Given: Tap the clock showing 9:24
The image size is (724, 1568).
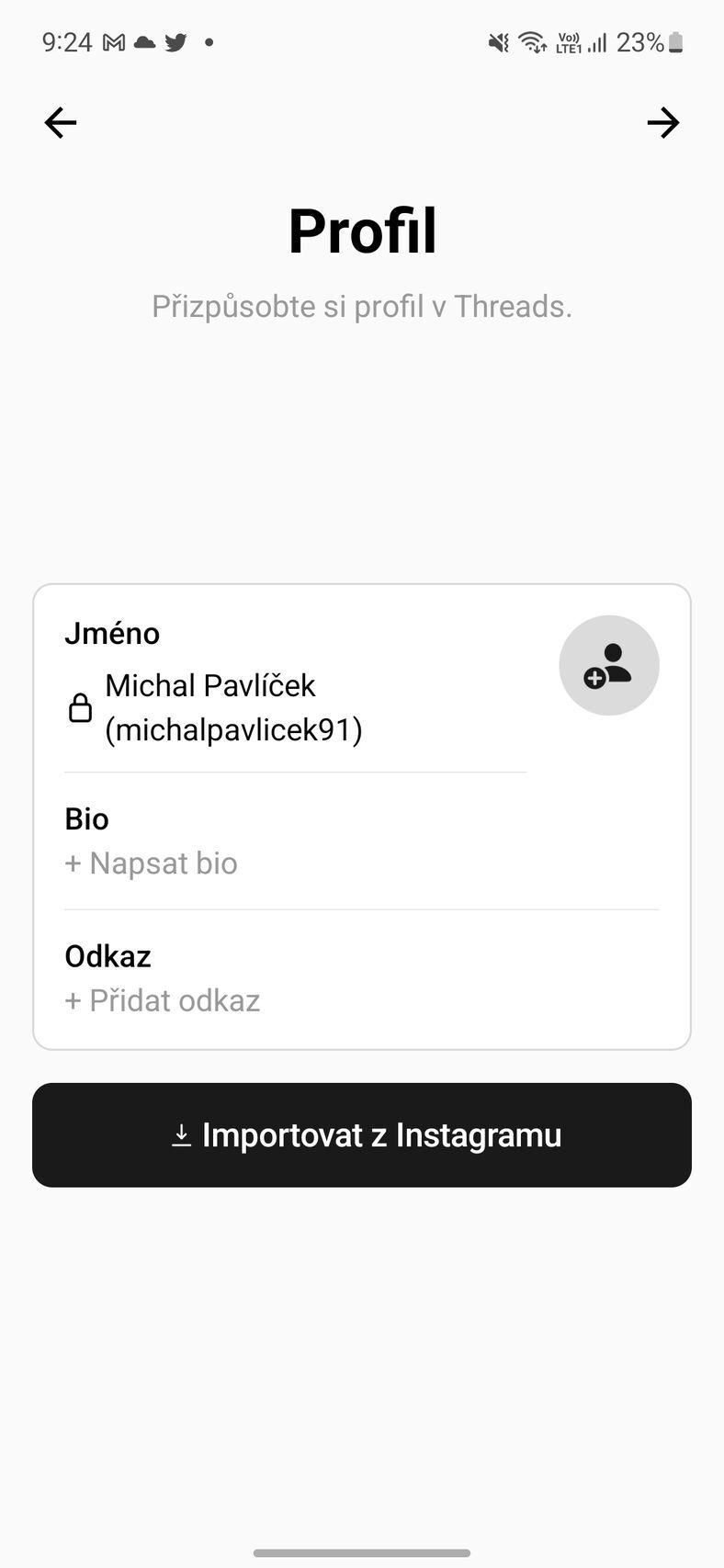Looking at the screenshot, I should (67, 42).
